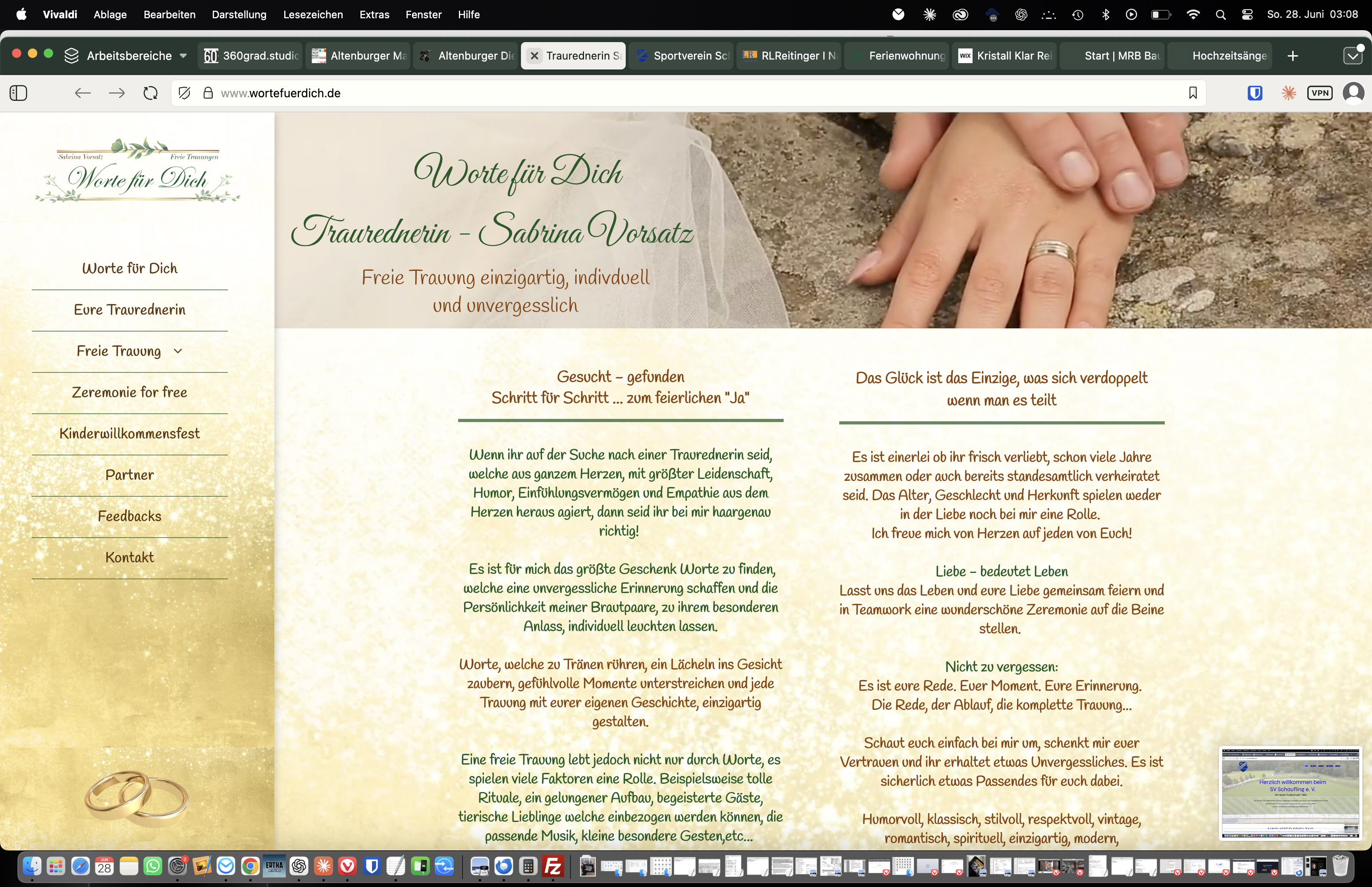The height and width of the screenshot is (887, 1372).
Task: Click the date and time 'So. 28. Juni 03:08'
Action: tap(1312, 14)
